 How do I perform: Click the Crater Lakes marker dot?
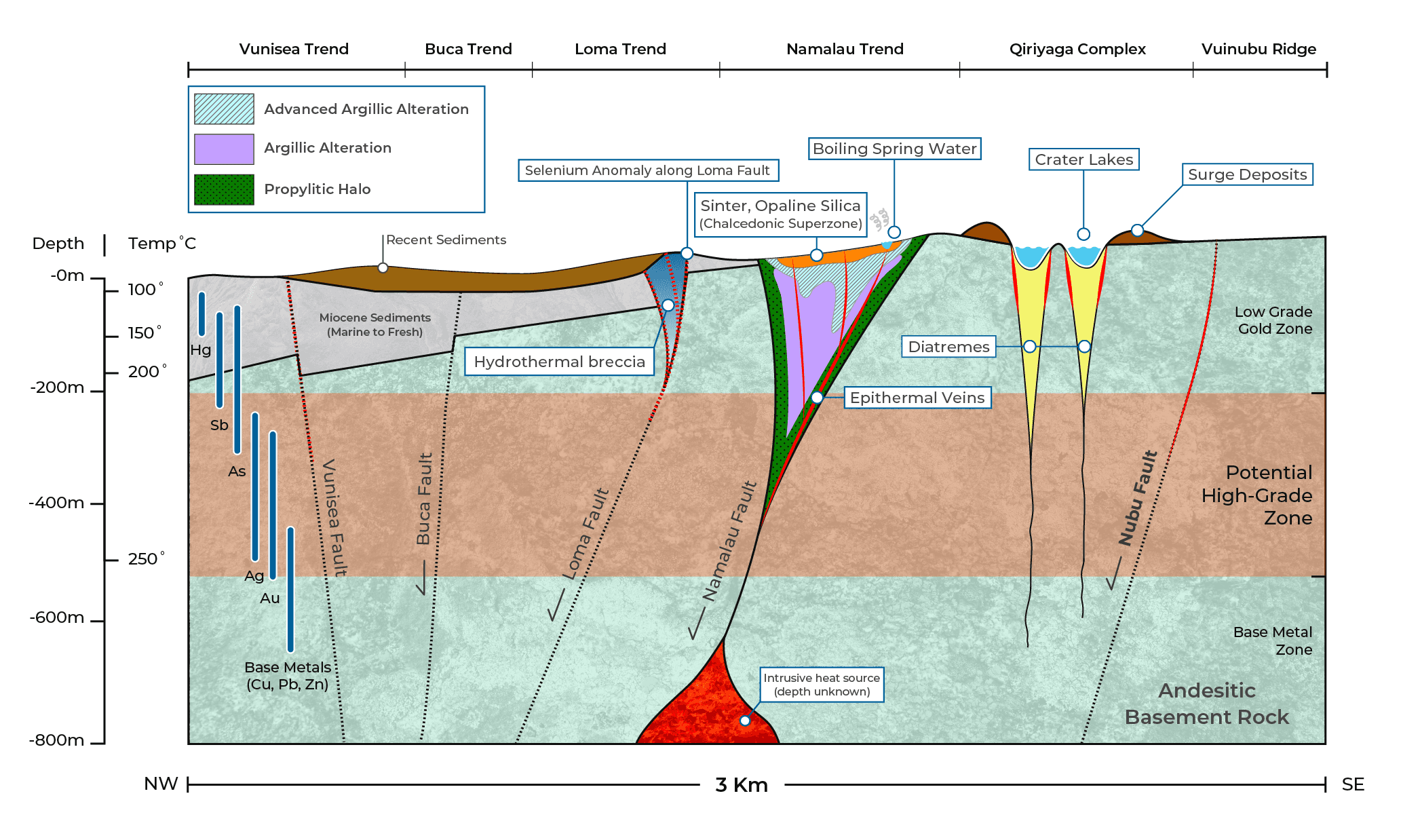(x=1083, y=234)
